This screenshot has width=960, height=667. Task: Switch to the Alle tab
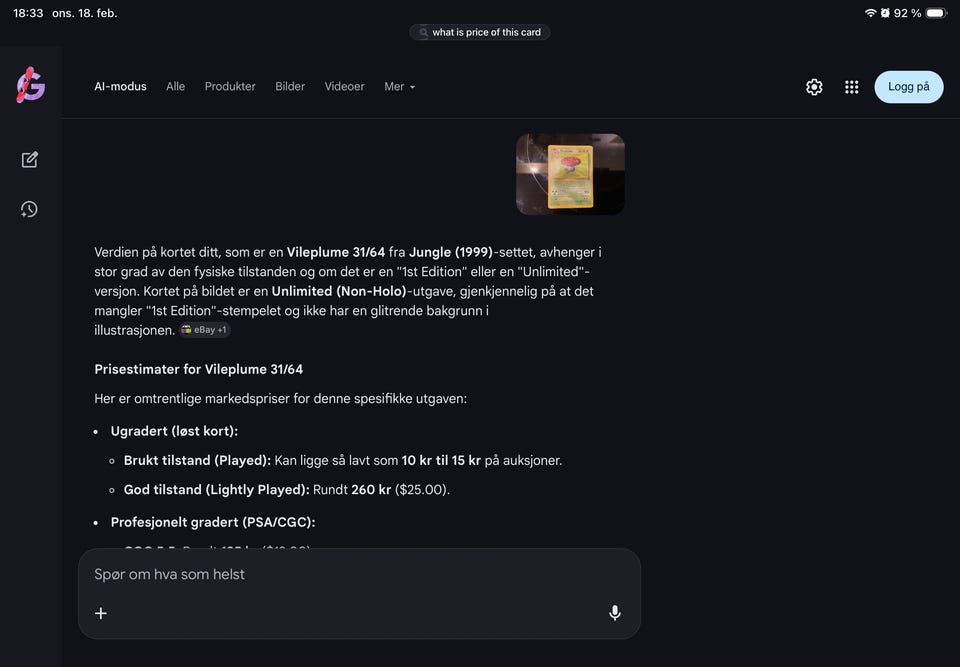point(175,87)
